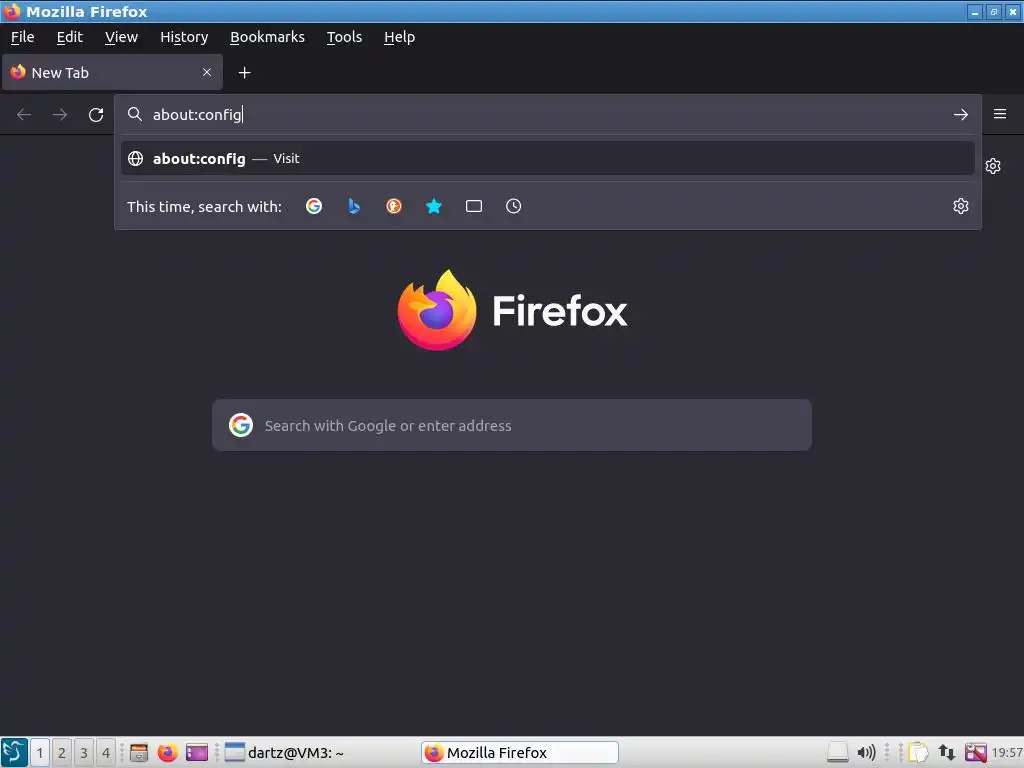Click the display tray icon
This screenshot has width=1024, height=768.
(x=976, y=752)
